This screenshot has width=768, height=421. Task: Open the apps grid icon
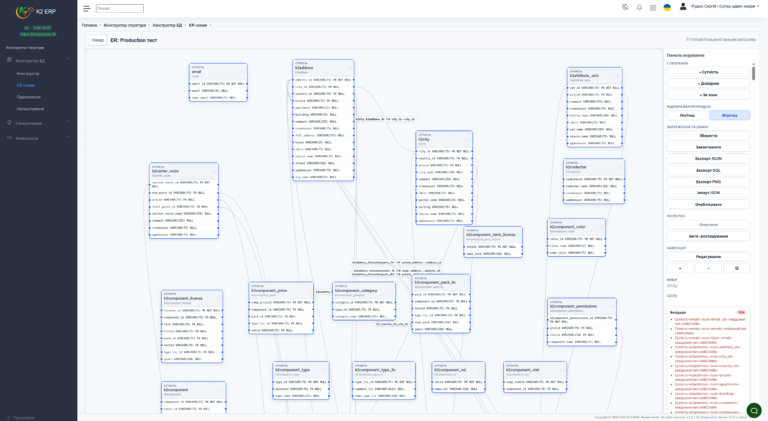pyautogui.click(x=653, y=7)
